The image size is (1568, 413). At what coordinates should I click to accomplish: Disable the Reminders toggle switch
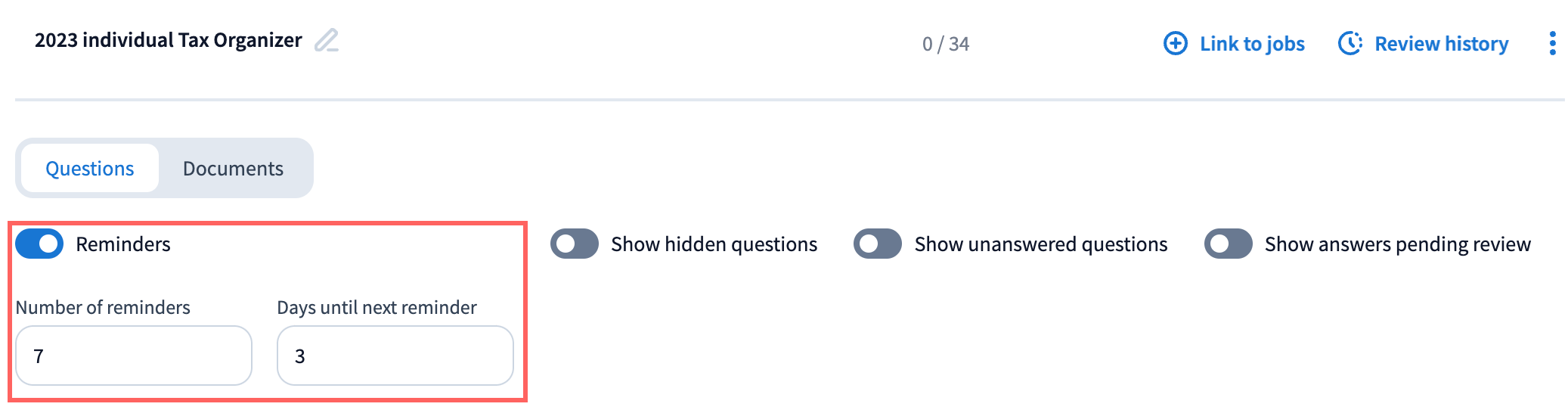pos(39,244)
